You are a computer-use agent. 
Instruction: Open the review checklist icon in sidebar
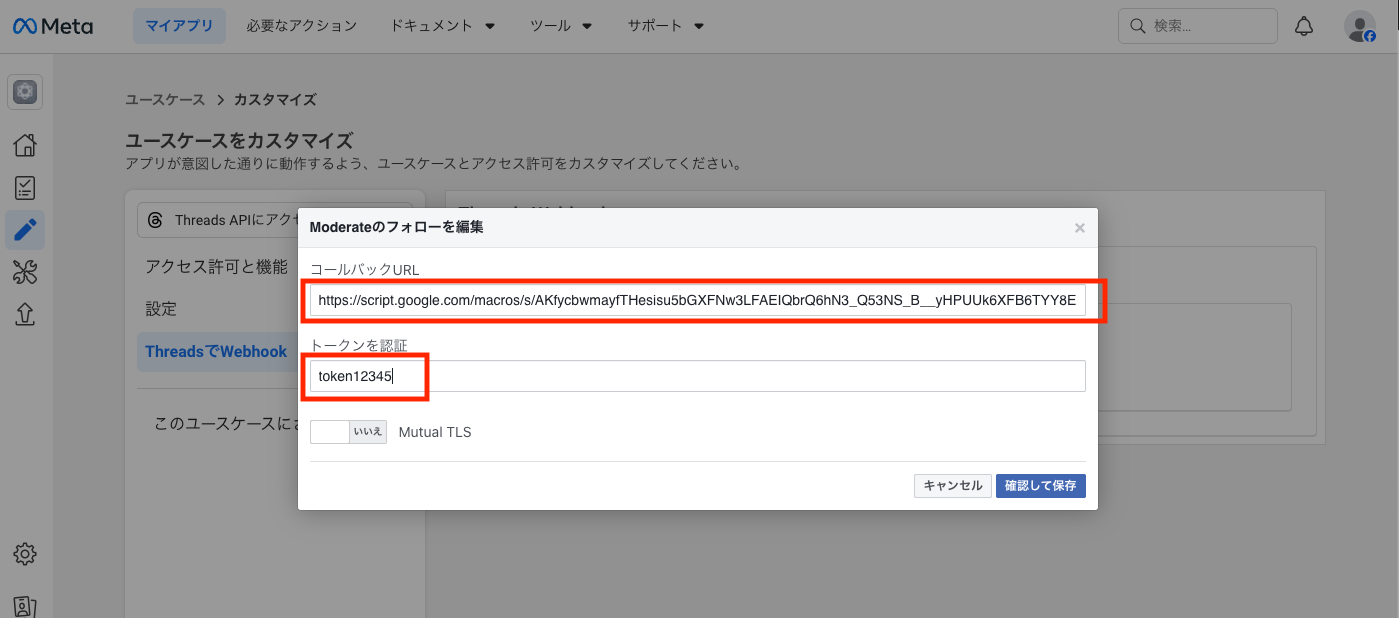24,187
